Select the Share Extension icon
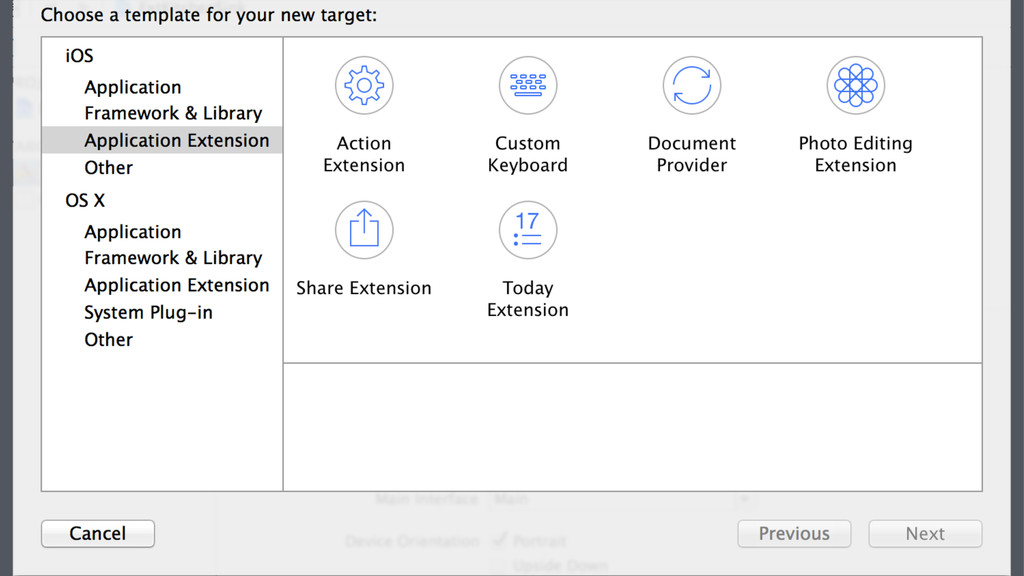Image resolution: width=1024 pixels, height=576 pixels. tap(364, 230)
